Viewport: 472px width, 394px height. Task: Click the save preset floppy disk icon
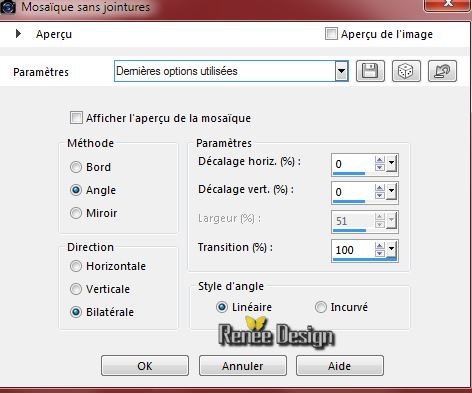pos(370,71)
